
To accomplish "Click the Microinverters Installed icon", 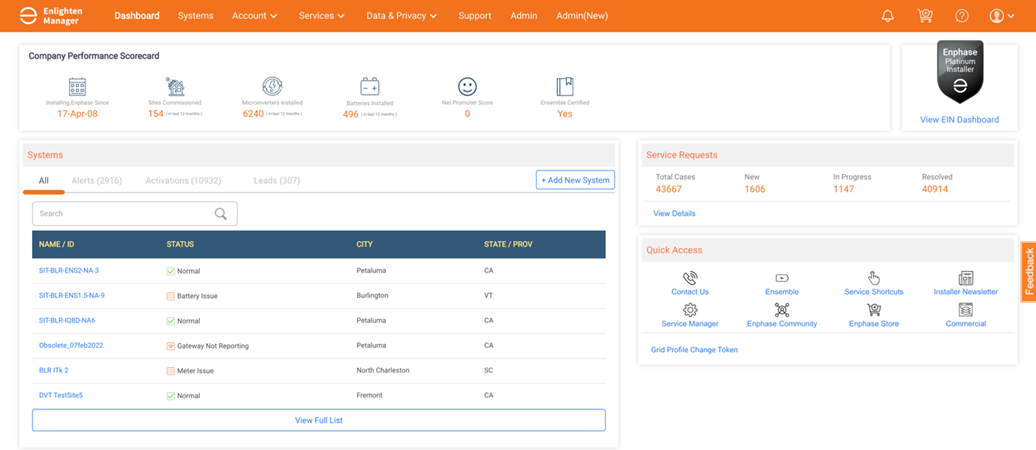I will coord(272,87).
